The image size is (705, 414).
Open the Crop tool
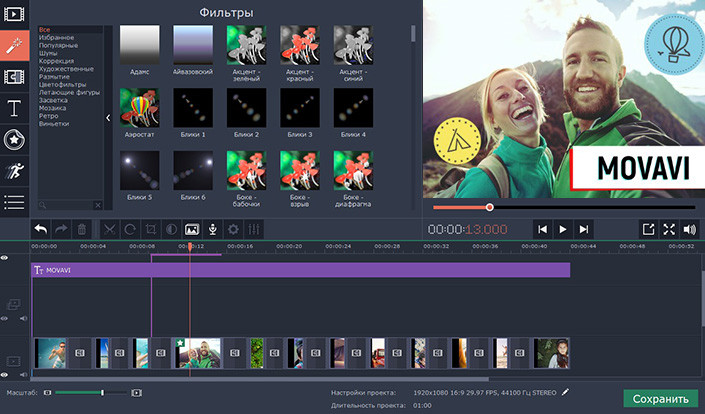tap(151, 229)
